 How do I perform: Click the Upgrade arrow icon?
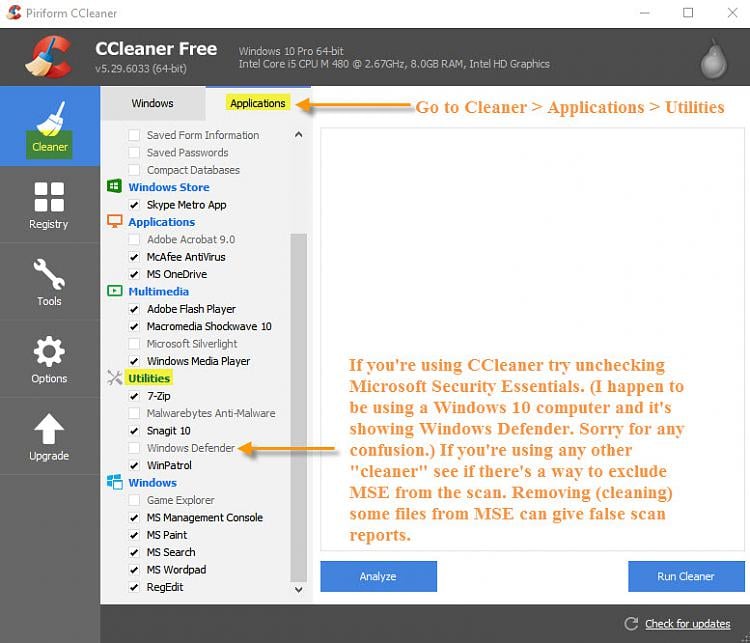(49, 428)
